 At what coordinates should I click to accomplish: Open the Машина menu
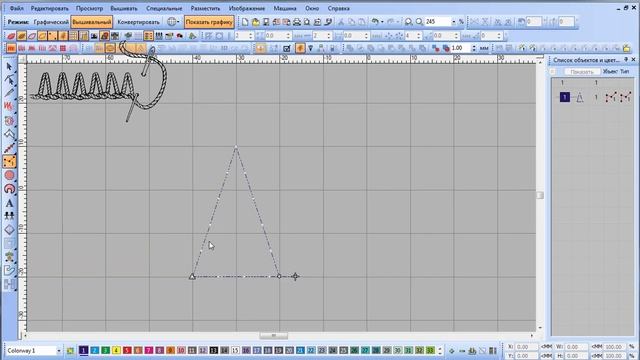point(285,8)
